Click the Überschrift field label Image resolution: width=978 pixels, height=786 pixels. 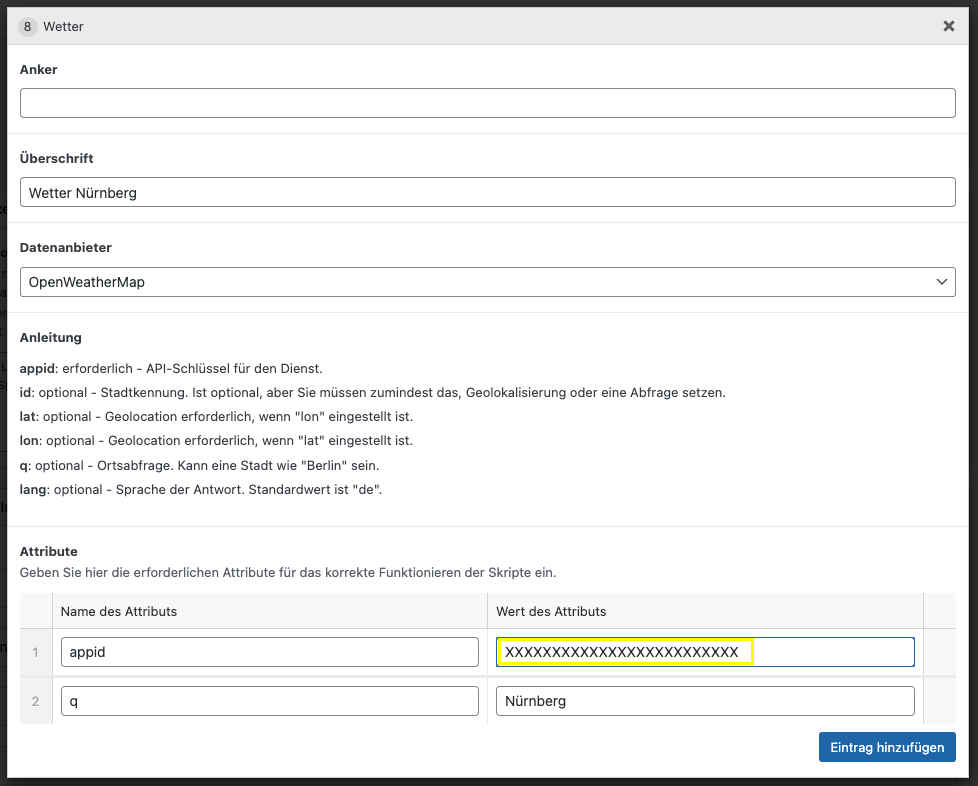tap(57, 158)
